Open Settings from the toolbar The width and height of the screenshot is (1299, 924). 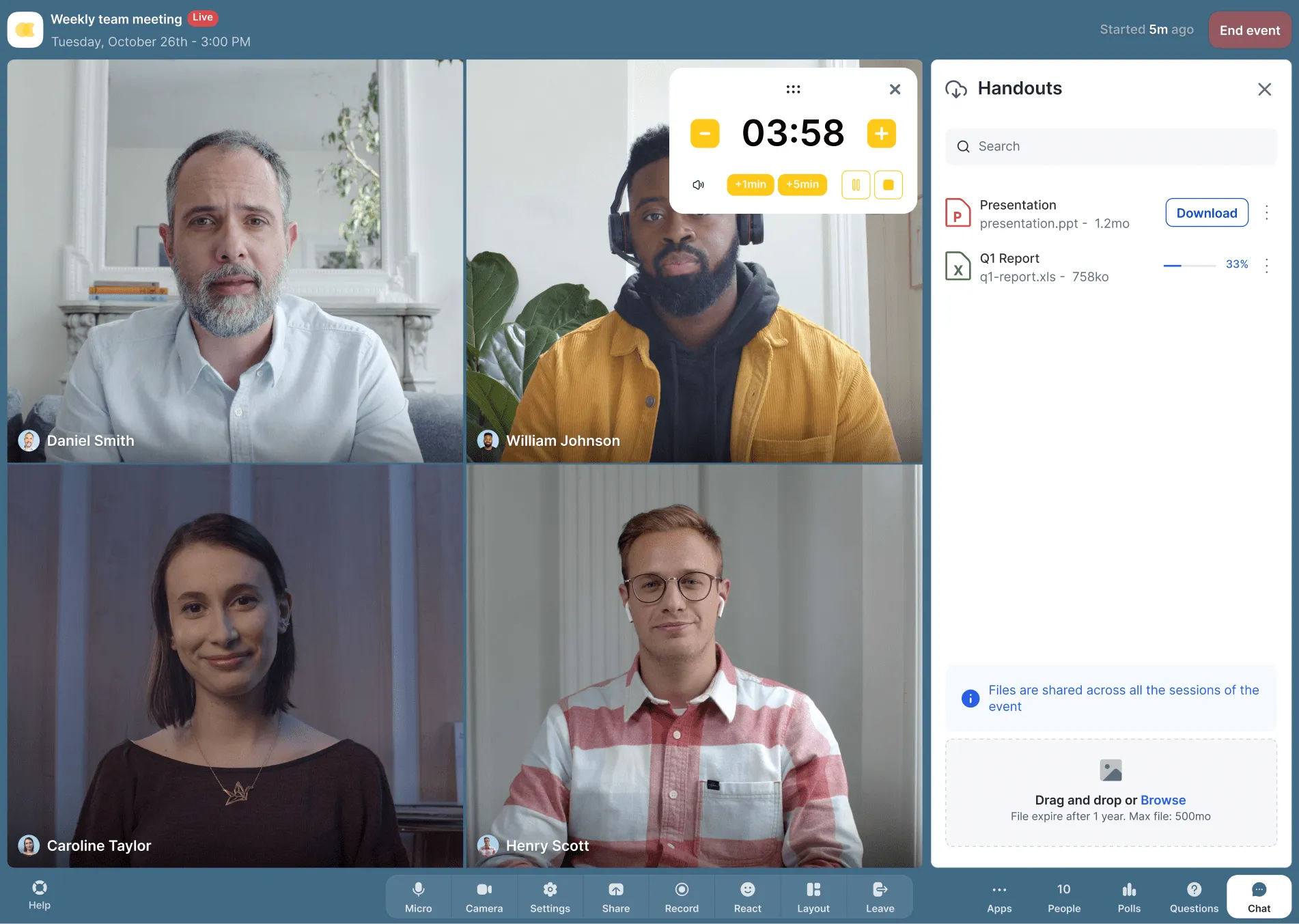(550, 897)
